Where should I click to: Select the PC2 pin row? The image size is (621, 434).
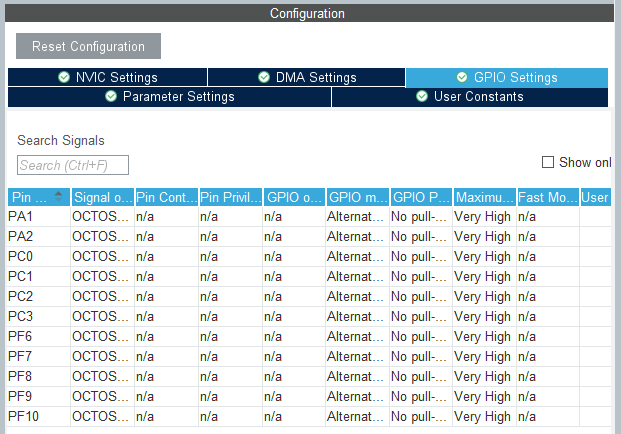click(x=309, y=297)
